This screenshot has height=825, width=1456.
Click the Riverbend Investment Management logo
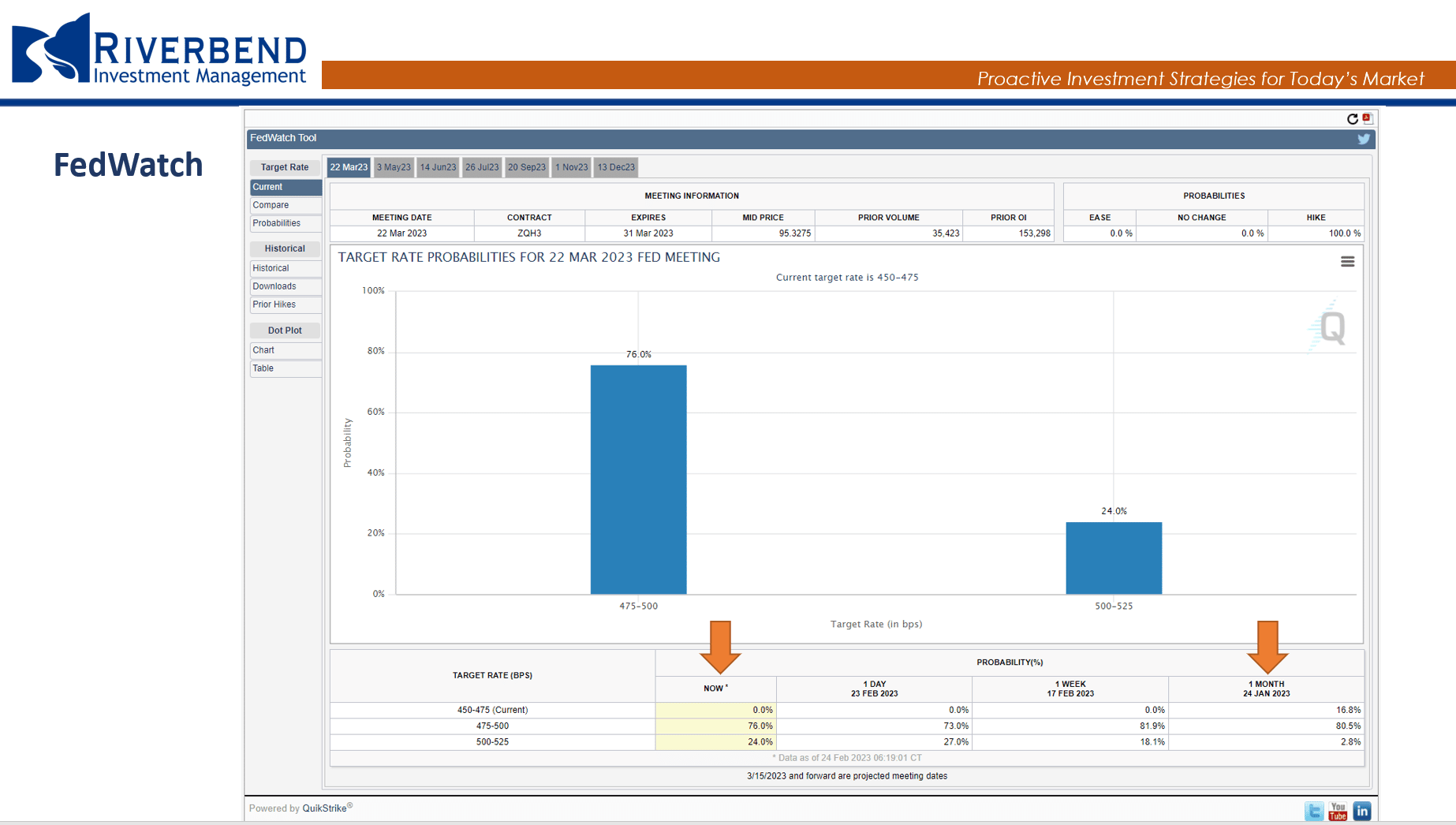159,50
